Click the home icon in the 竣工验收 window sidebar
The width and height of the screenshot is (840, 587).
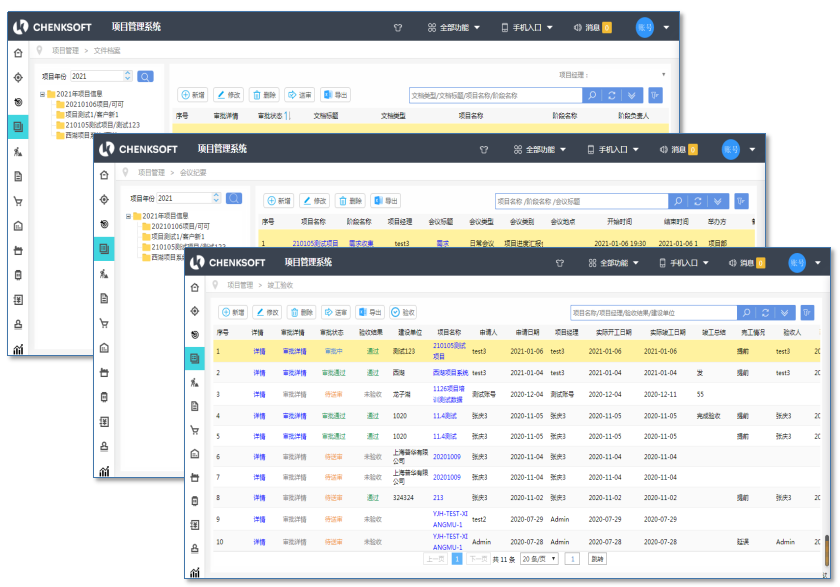(x=195, y=288)
